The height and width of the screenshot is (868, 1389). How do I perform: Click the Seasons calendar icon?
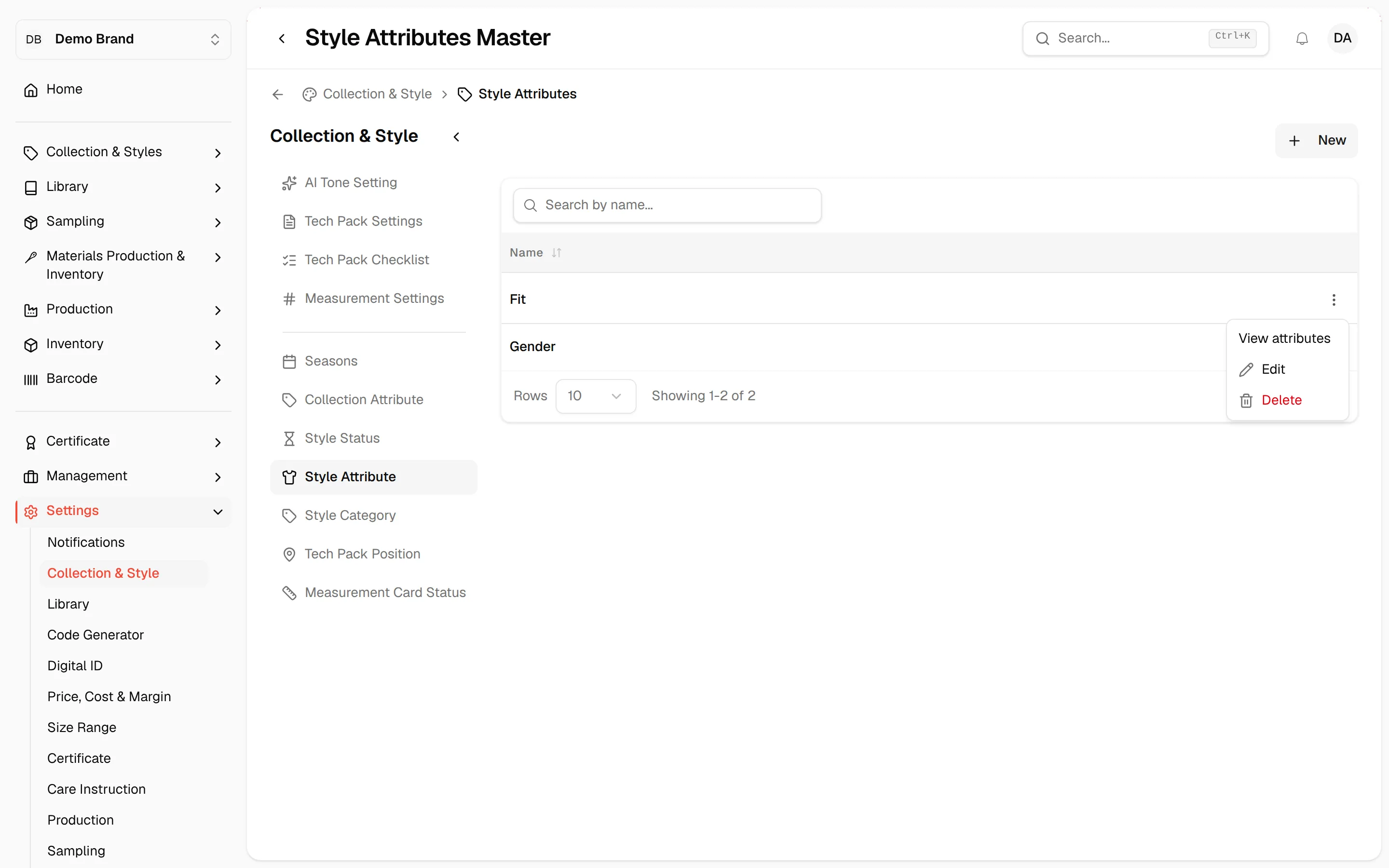[289, 361]
